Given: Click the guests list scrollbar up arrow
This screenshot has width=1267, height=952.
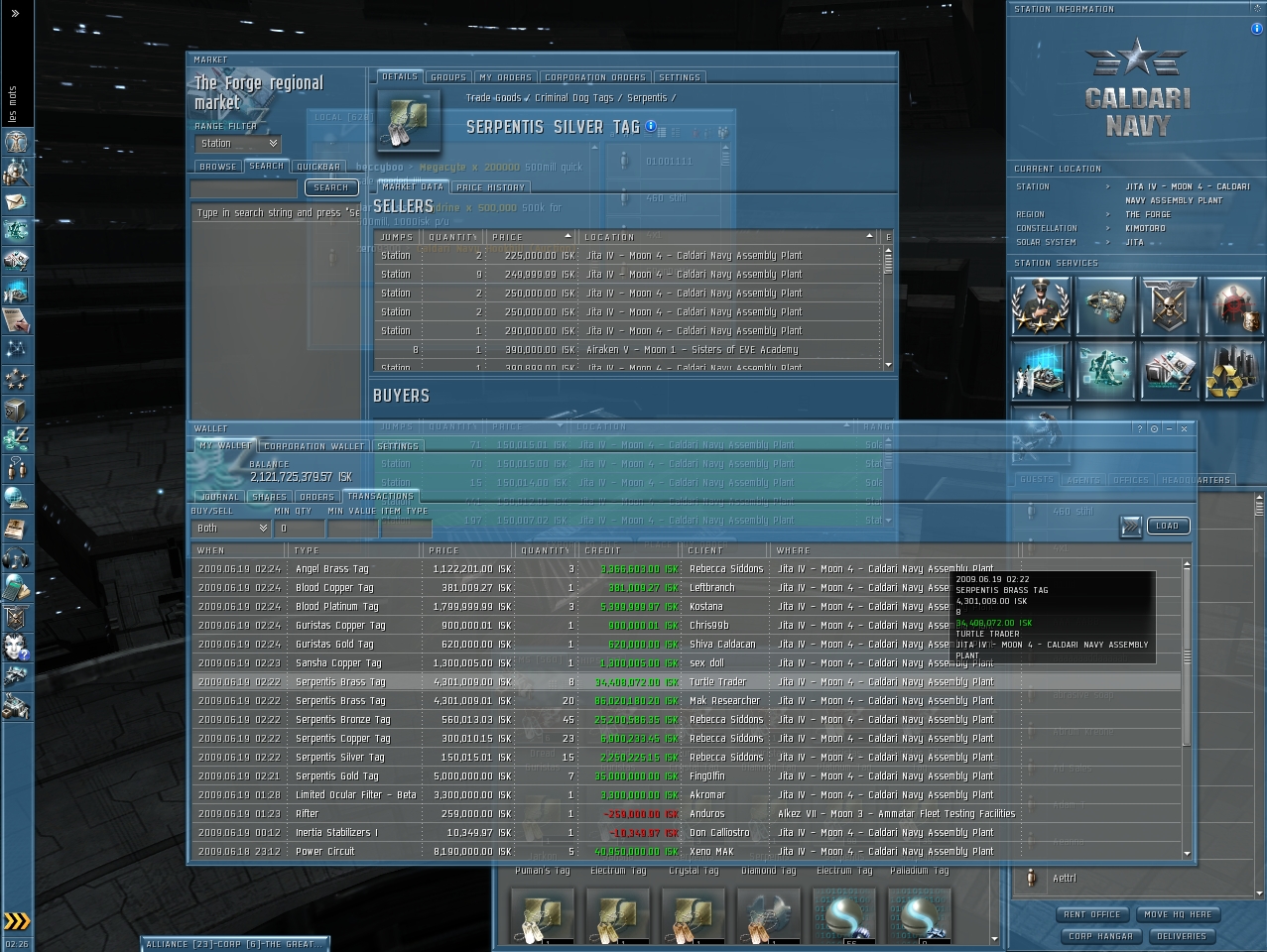Looking at the screenshot, I should (x=1257, y=497).
